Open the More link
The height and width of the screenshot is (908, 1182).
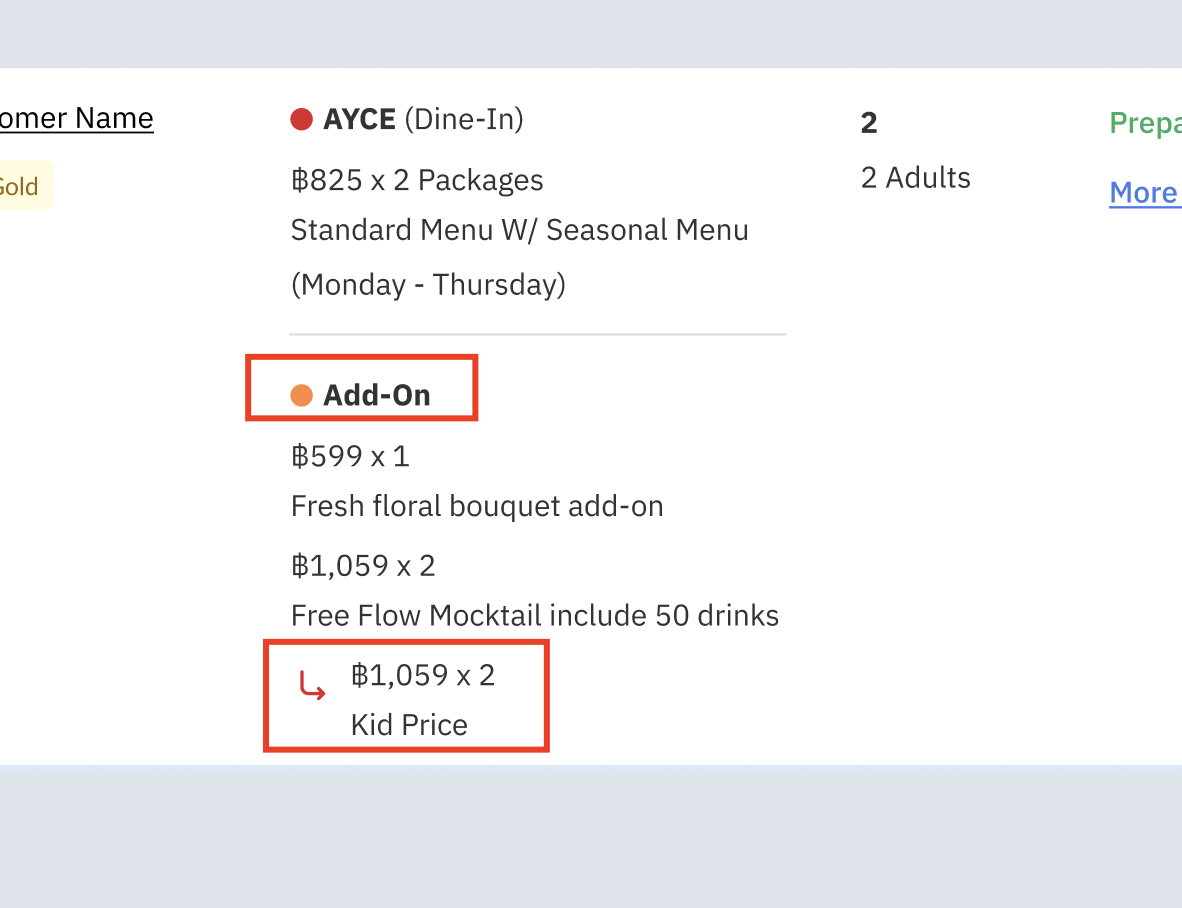tap(1144, 192)
